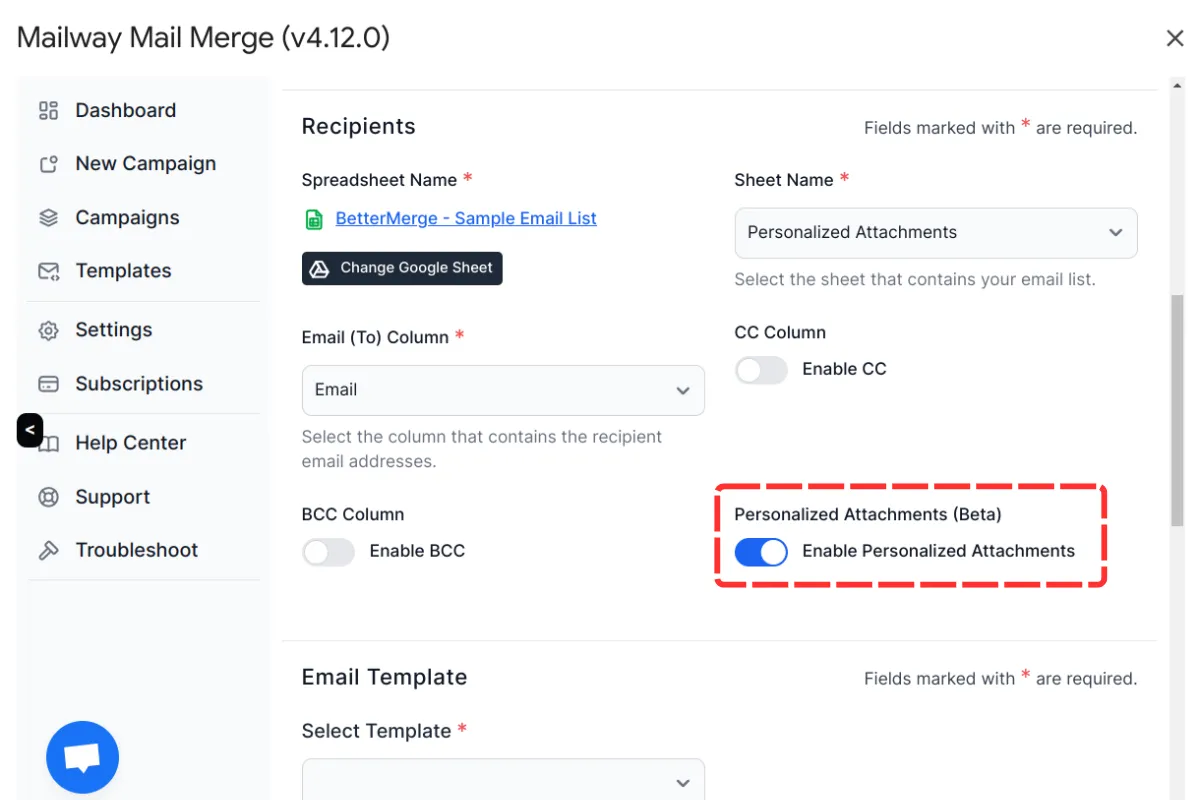Click the Templates envelope icon
This screenshot has width=1200, height=800.
48,270
